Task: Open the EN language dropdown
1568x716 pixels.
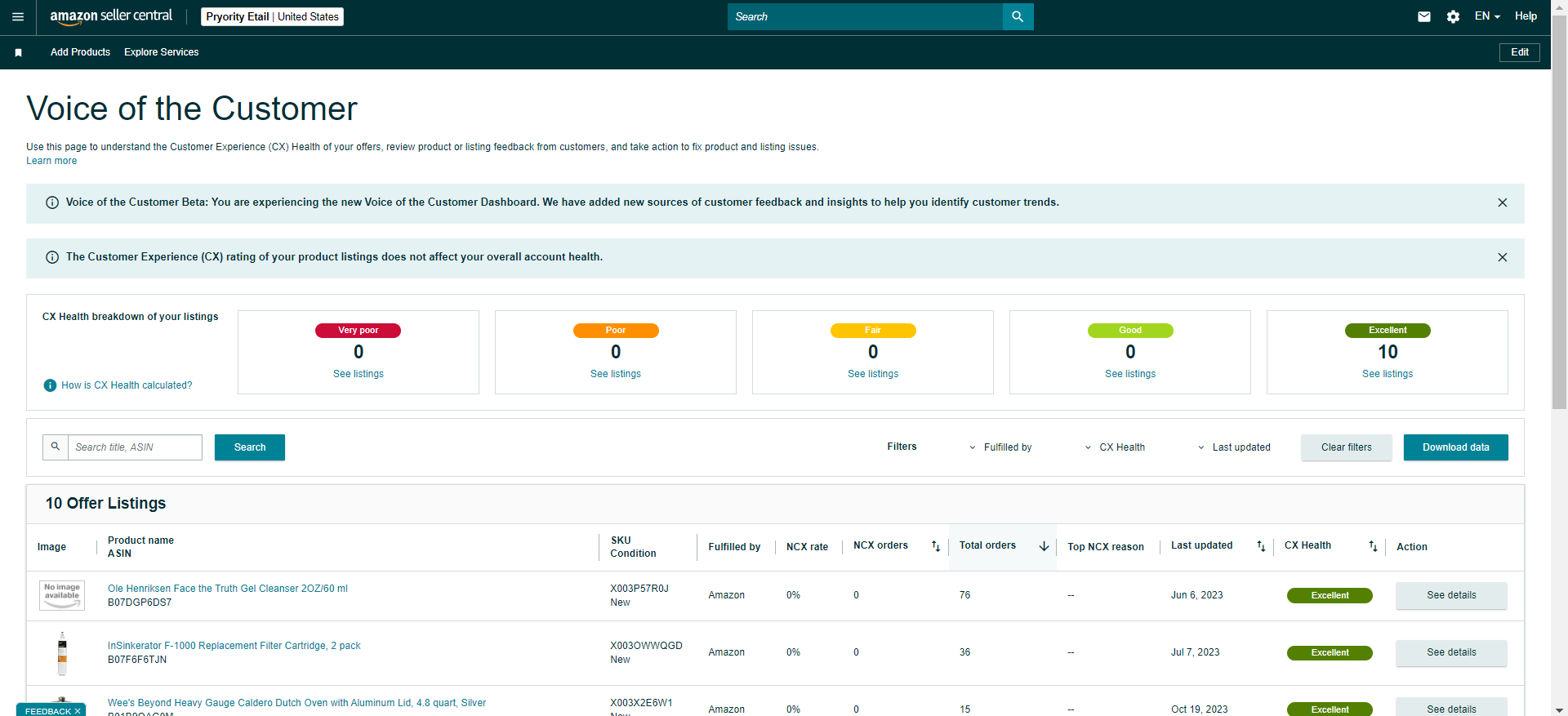Action: (1487, 16)
